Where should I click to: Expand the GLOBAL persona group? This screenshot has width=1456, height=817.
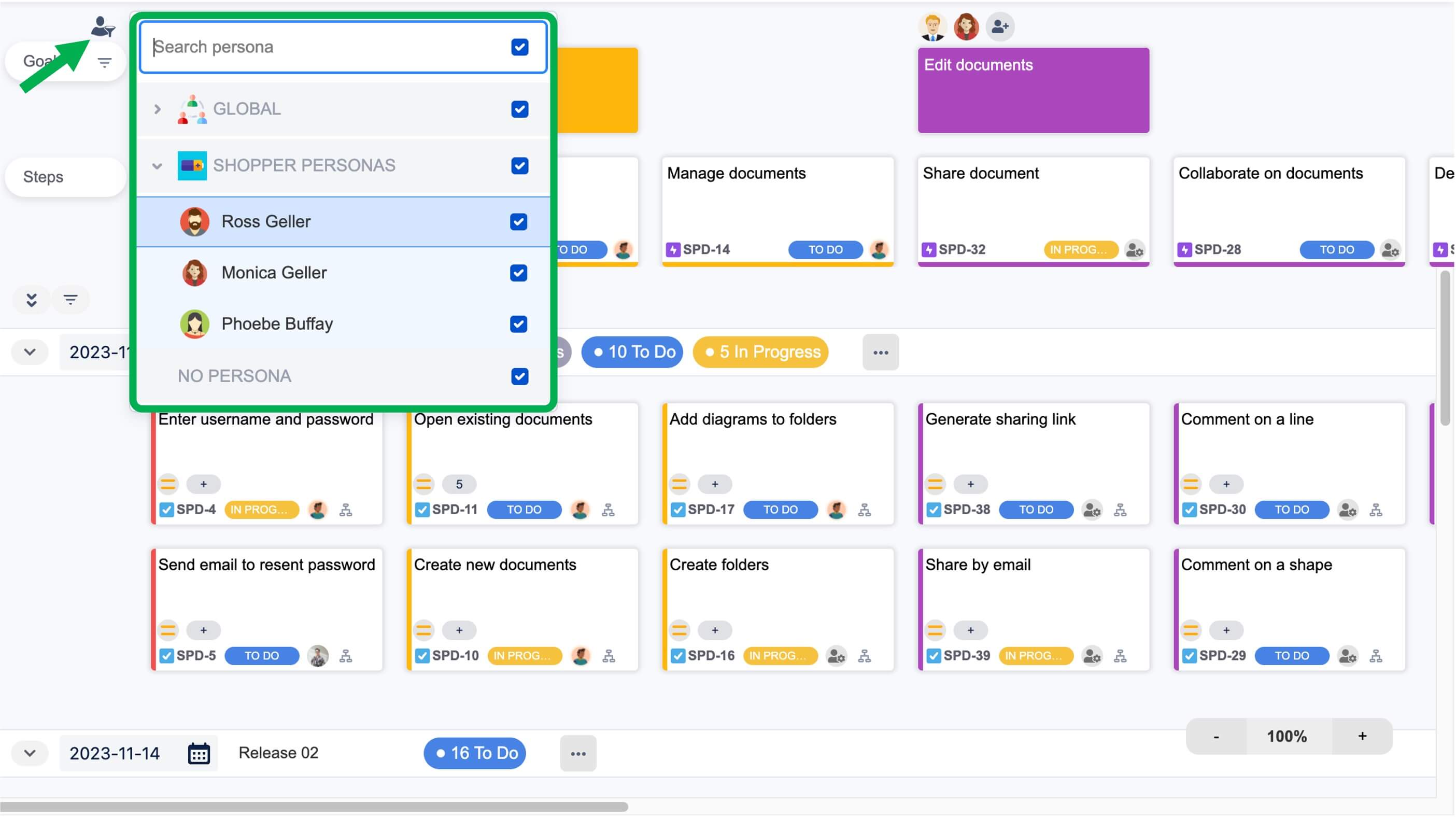(158, 109)
